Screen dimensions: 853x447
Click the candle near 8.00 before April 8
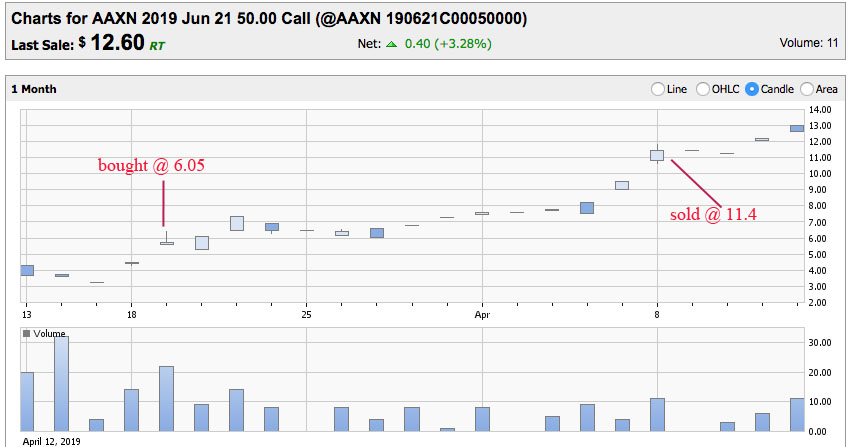[587, 208]
